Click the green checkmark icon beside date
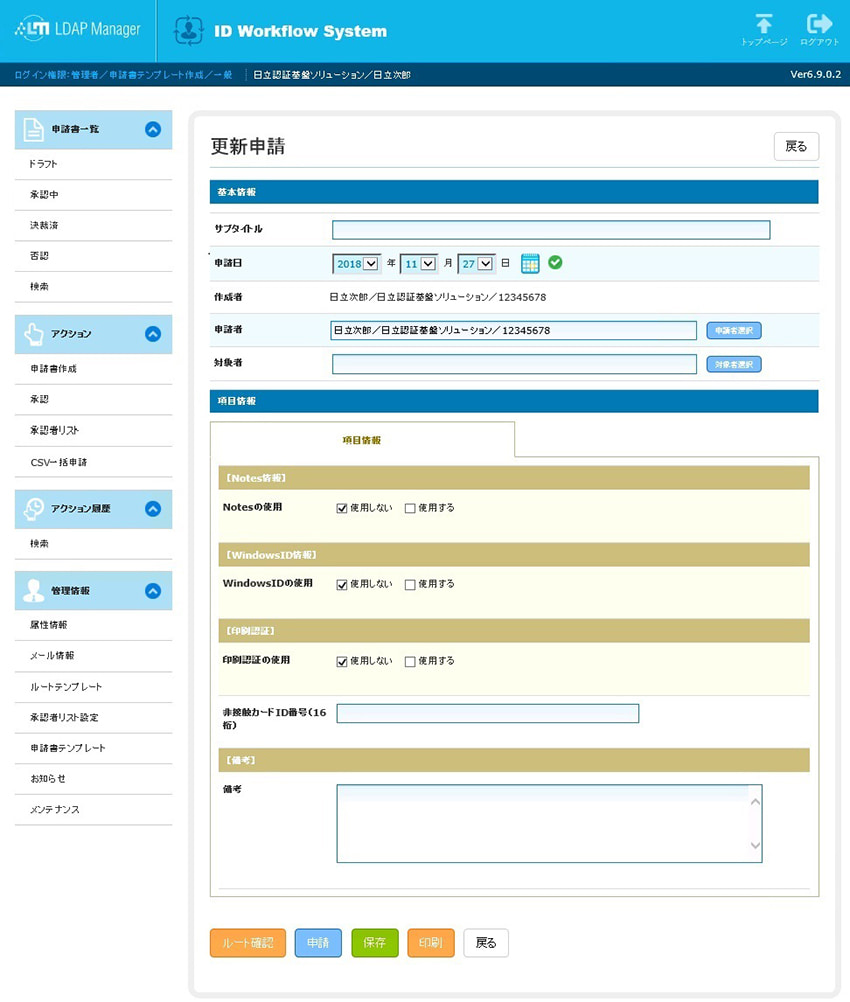Screen dimensions: 850x1002 point(555,262)
